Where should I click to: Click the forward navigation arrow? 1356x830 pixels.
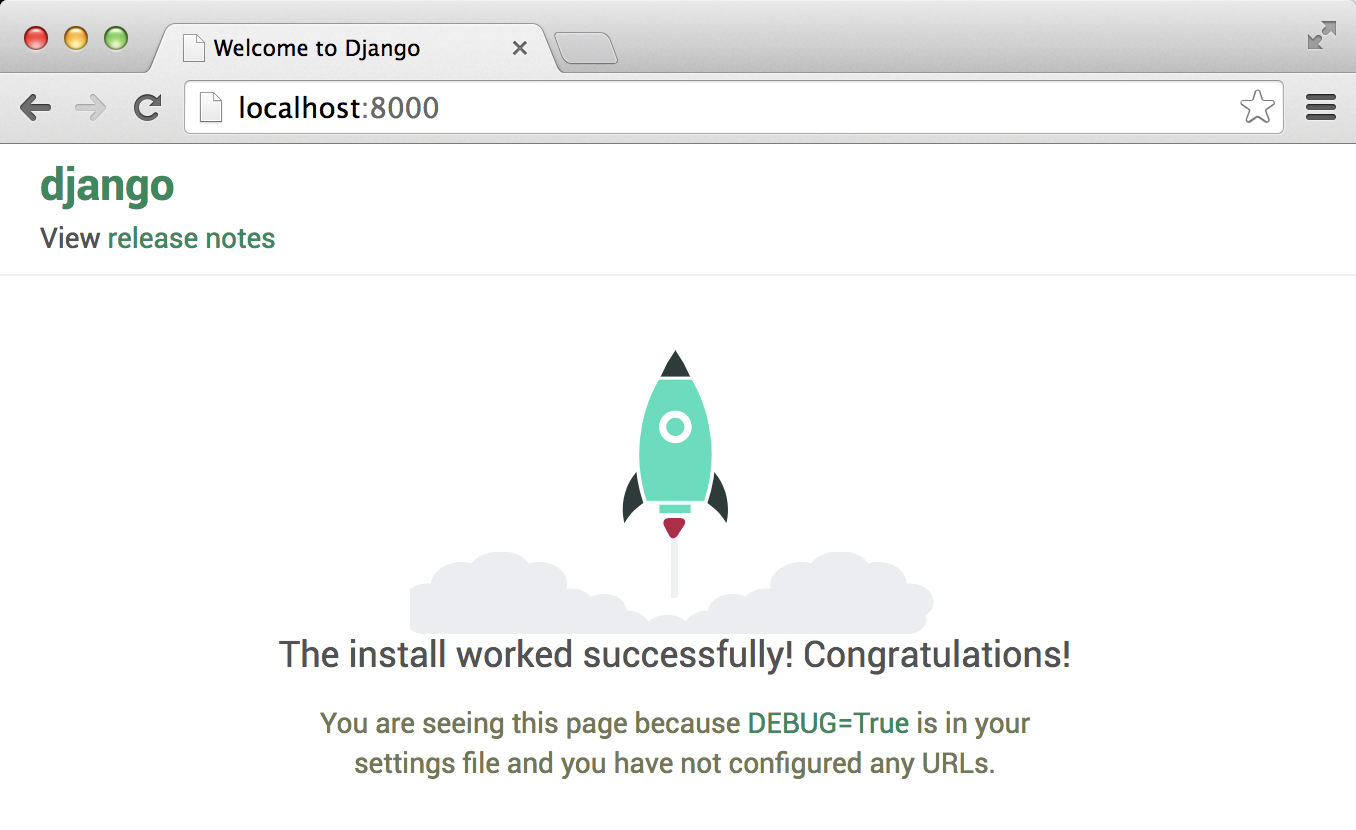pos(90,107)
